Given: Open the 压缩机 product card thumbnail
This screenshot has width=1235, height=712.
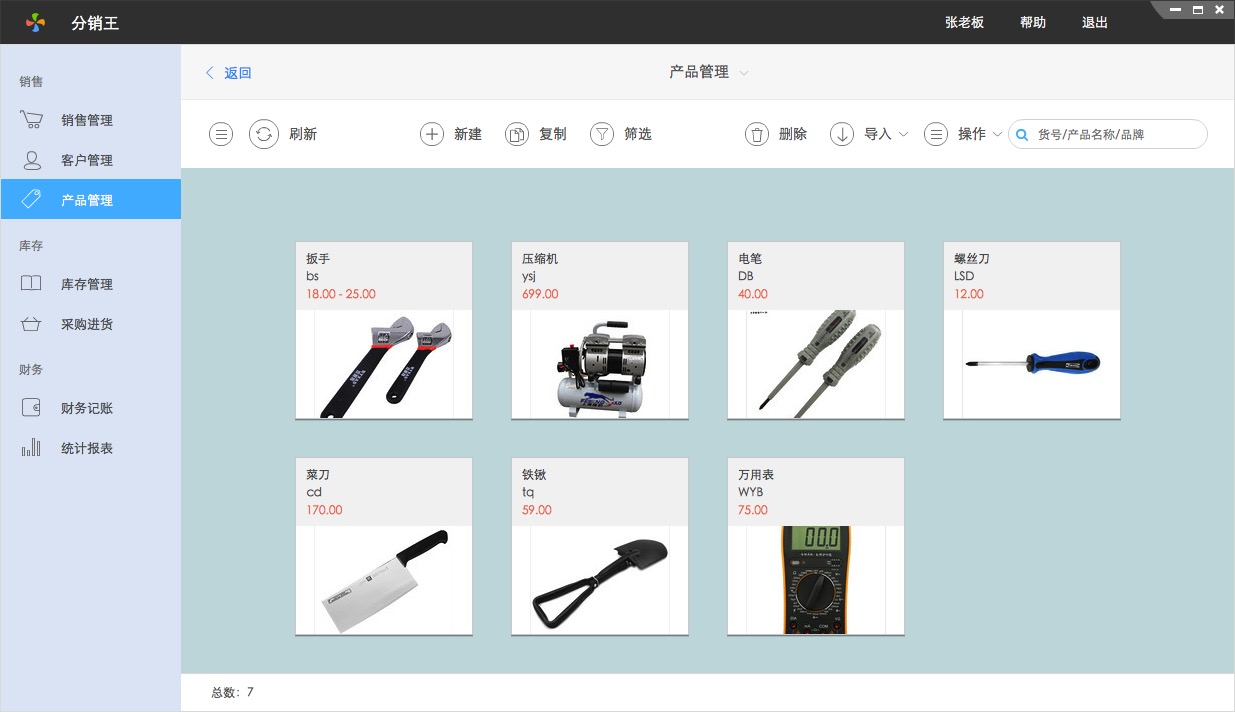Looking at the screenshot, I should [599, 364].
